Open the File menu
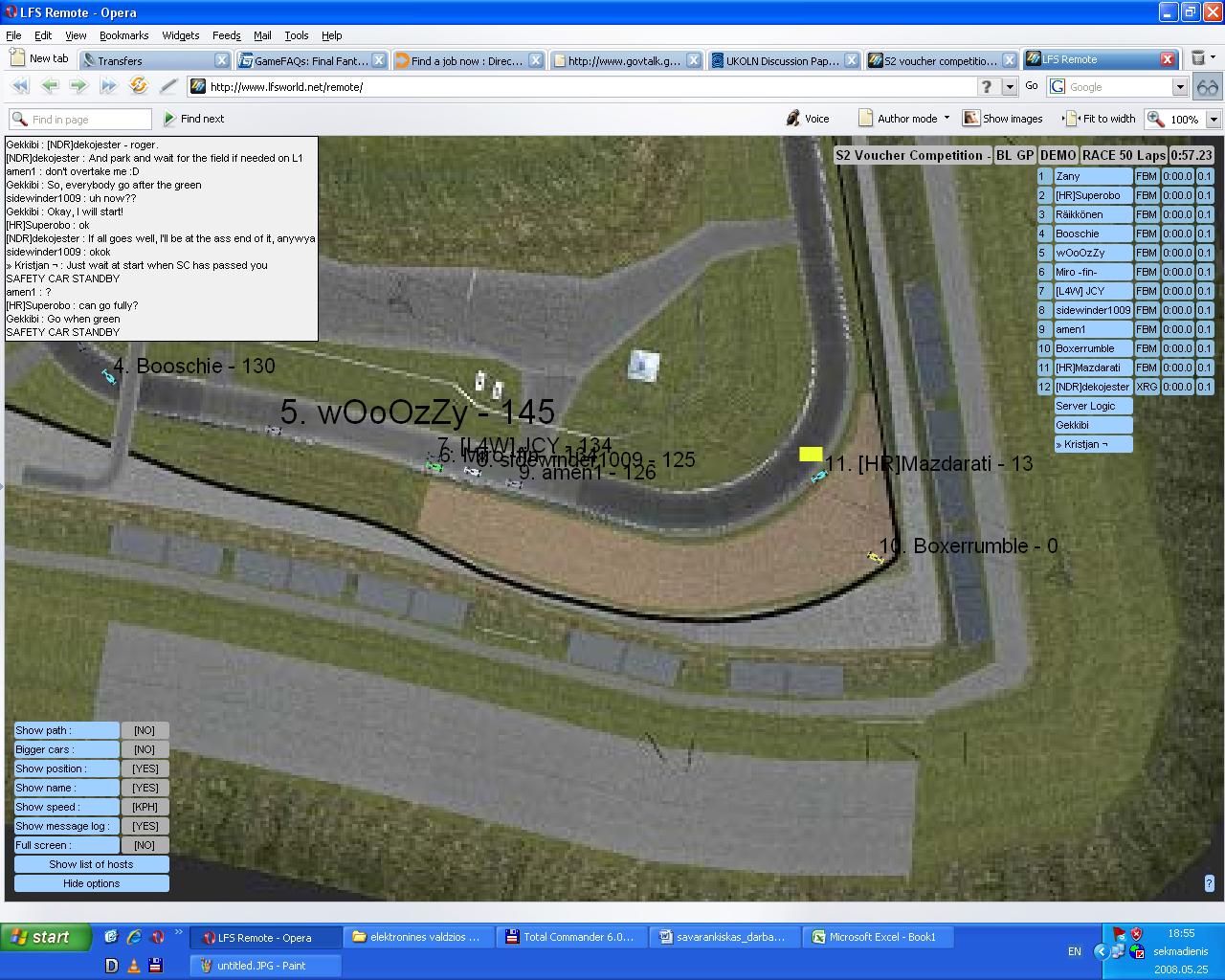The width and height of the screenshot is (1225, 980). [13, 35]
